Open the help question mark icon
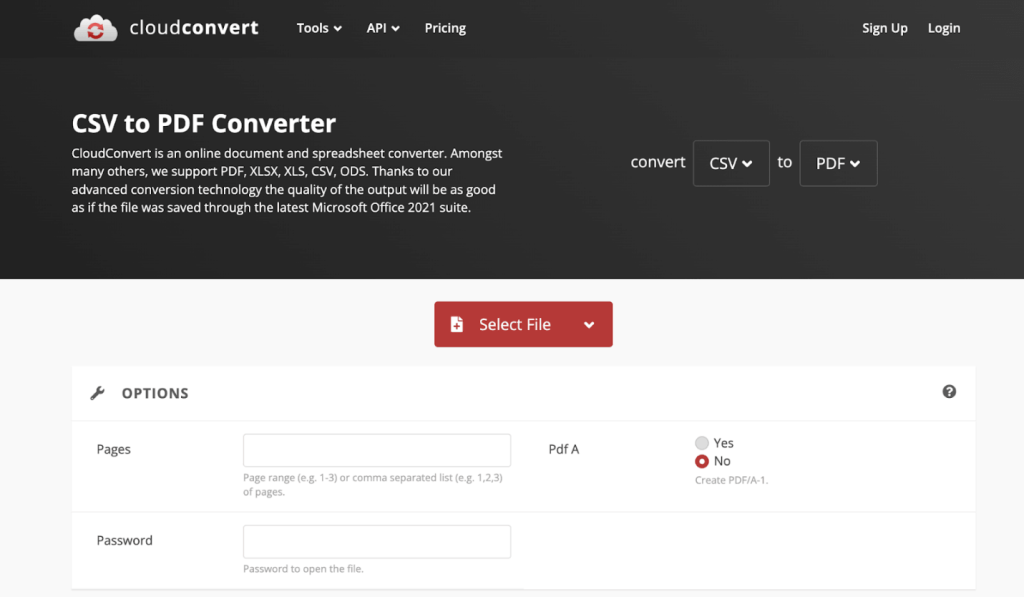The width and height of the screenshot is (1024, 597). coord(949,393)
